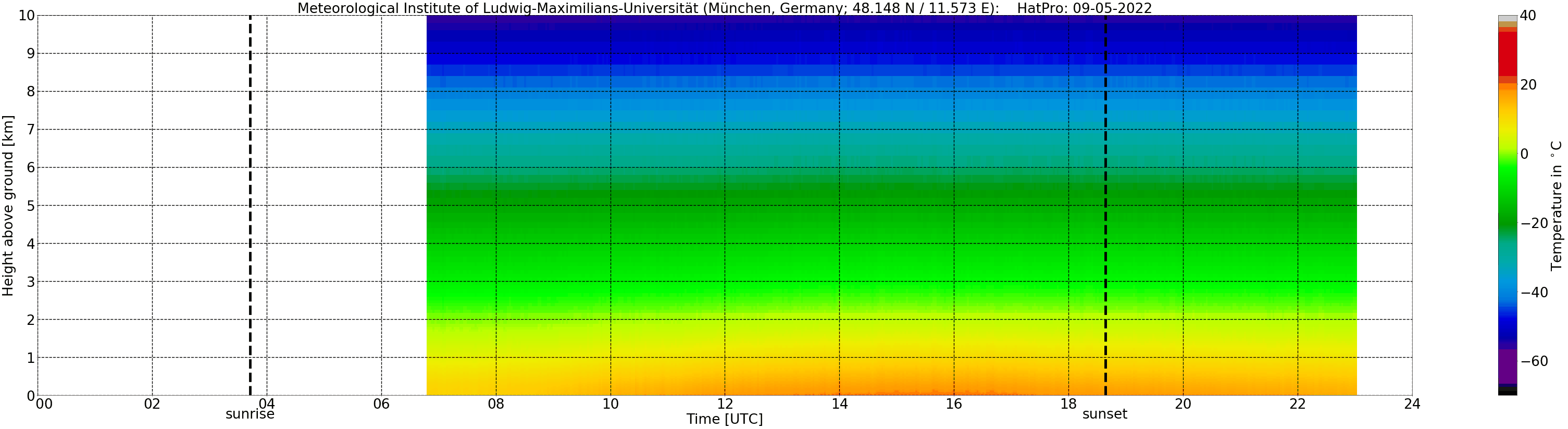
Task: Click the colorbar tick label '−40'
Action: [x=1534, y=293]
